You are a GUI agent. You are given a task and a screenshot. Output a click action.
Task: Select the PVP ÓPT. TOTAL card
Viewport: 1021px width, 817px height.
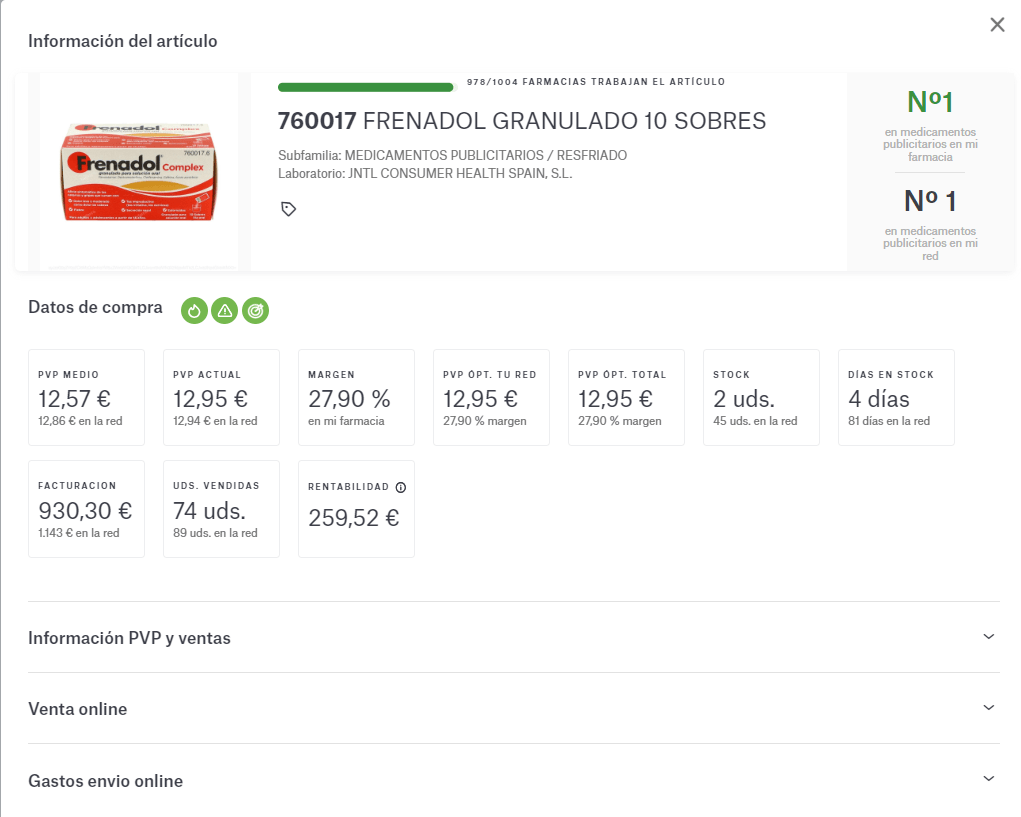click(x=626, y=398)
